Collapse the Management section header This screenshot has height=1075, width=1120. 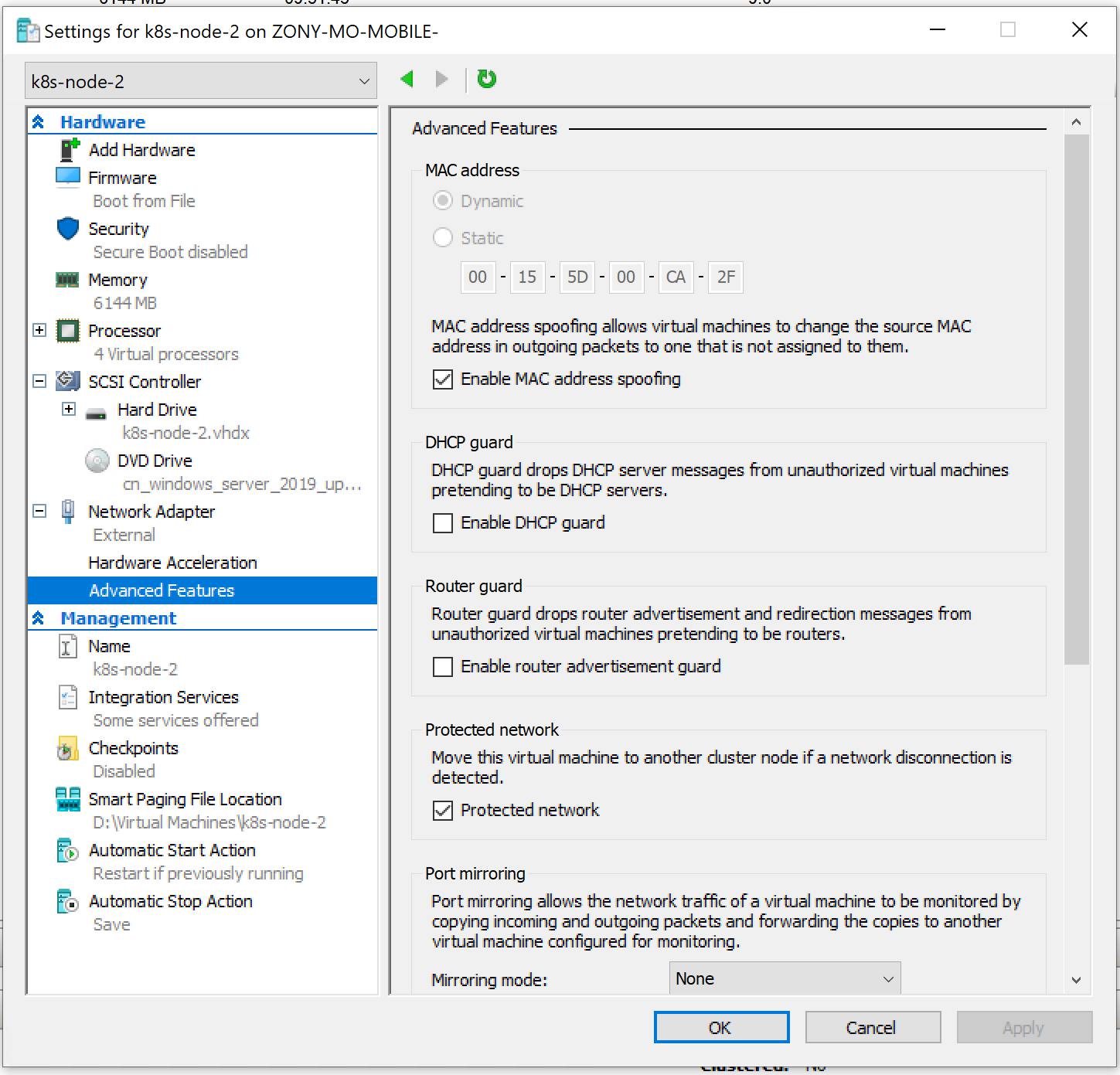(36, 617)
